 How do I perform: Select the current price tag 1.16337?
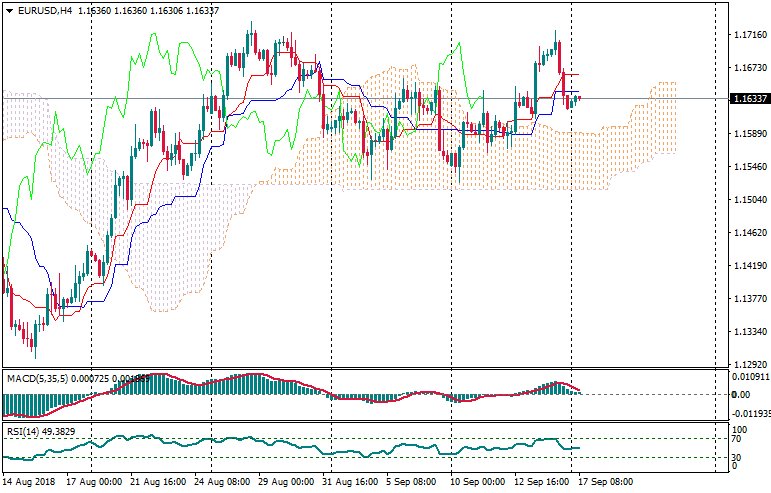pyautogui.click(x=749, y=98)
